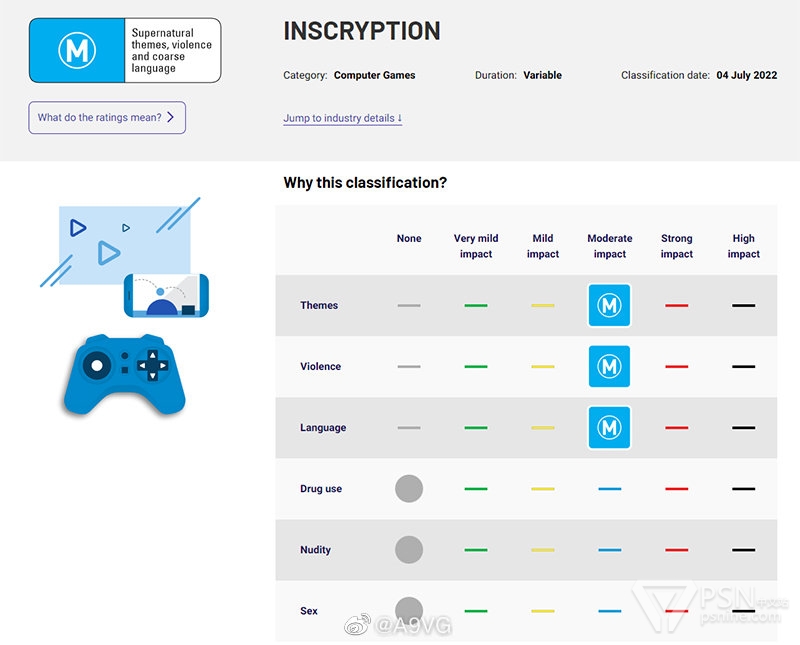Click the M icon in the Themes row
800x645 pixels.
(609, 305)
